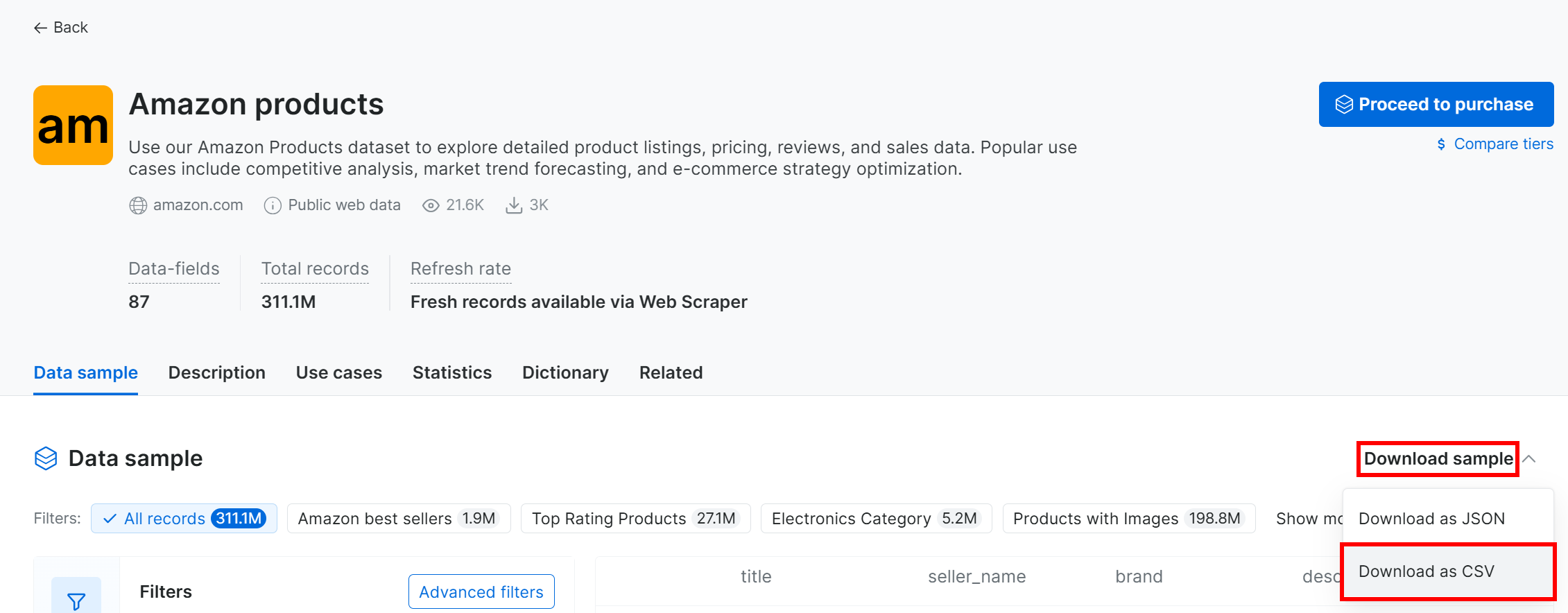
Task: Click the eye views icon showing 21.6K
Action: [431, 205]
